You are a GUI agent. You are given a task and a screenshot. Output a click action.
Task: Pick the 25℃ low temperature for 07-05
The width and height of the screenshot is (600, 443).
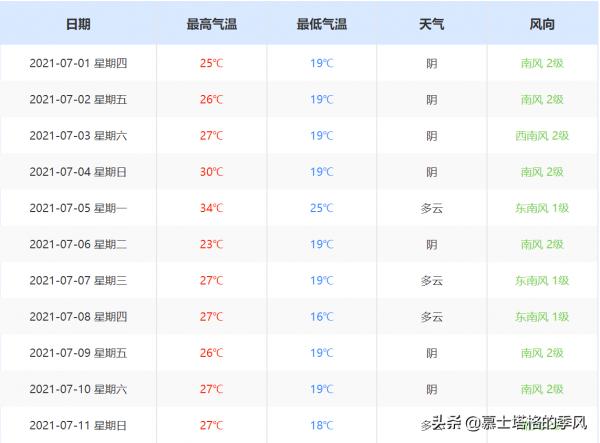(x=322, y=208)
